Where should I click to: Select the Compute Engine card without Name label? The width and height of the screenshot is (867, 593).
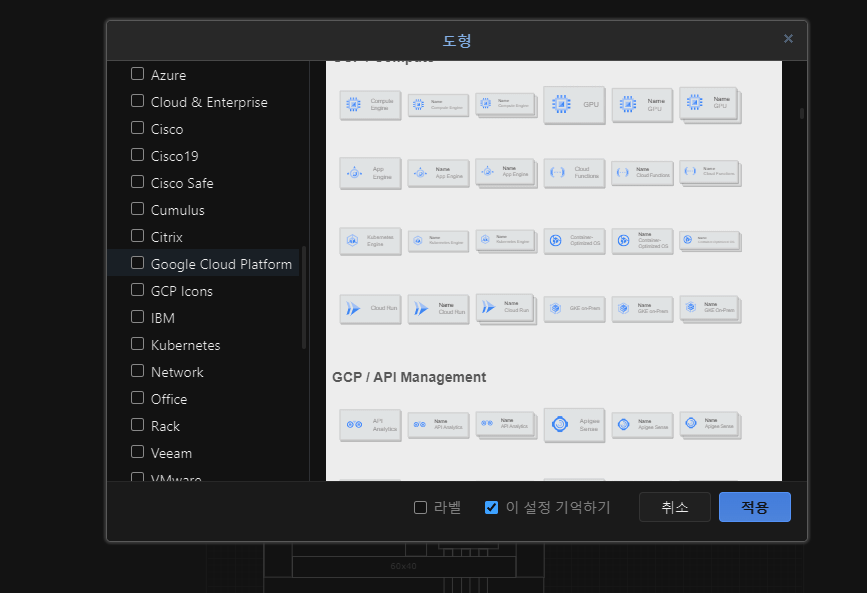click(370, 105)
